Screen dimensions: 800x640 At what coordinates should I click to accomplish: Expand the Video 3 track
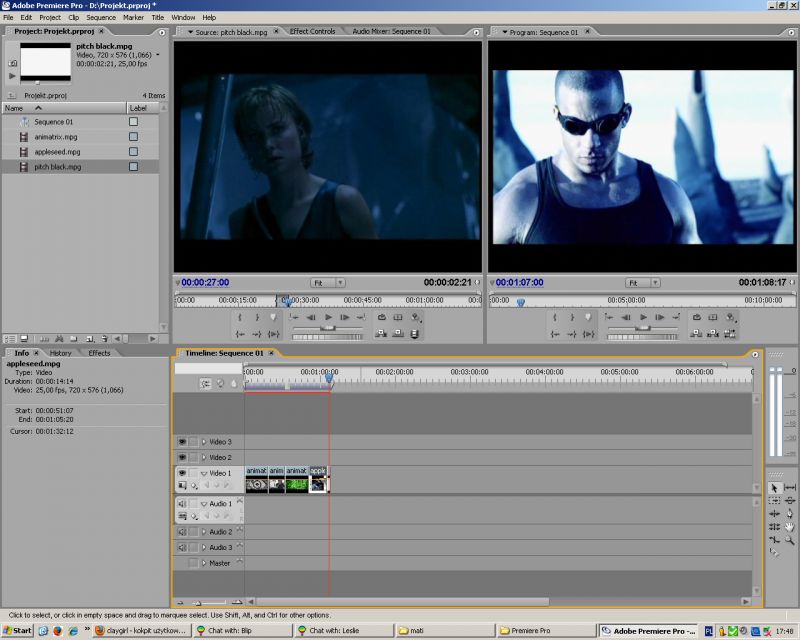coord(204,442)
